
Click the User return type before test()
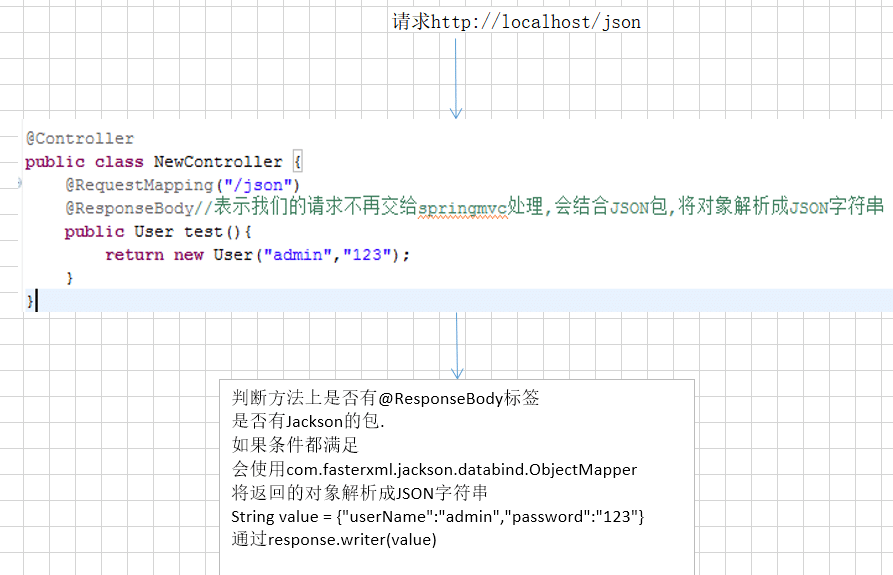154,231
